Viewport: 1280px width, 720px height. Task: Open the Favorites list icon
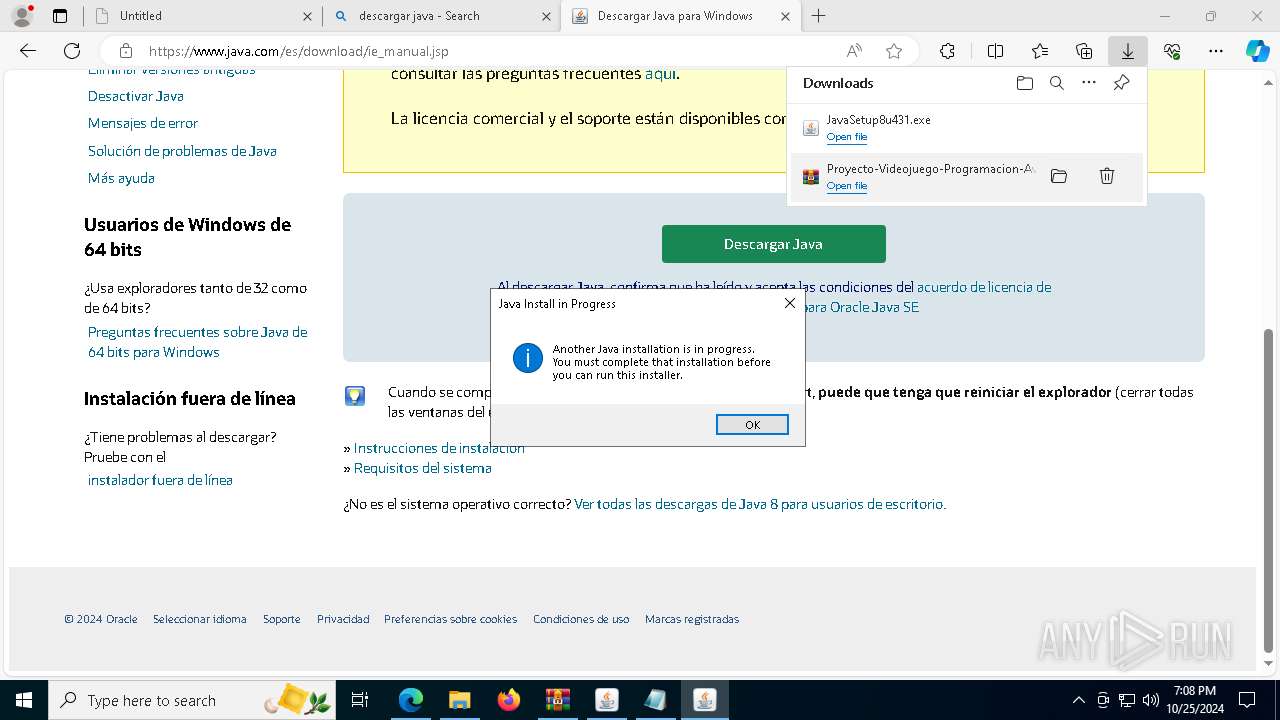coord(1040,51)
